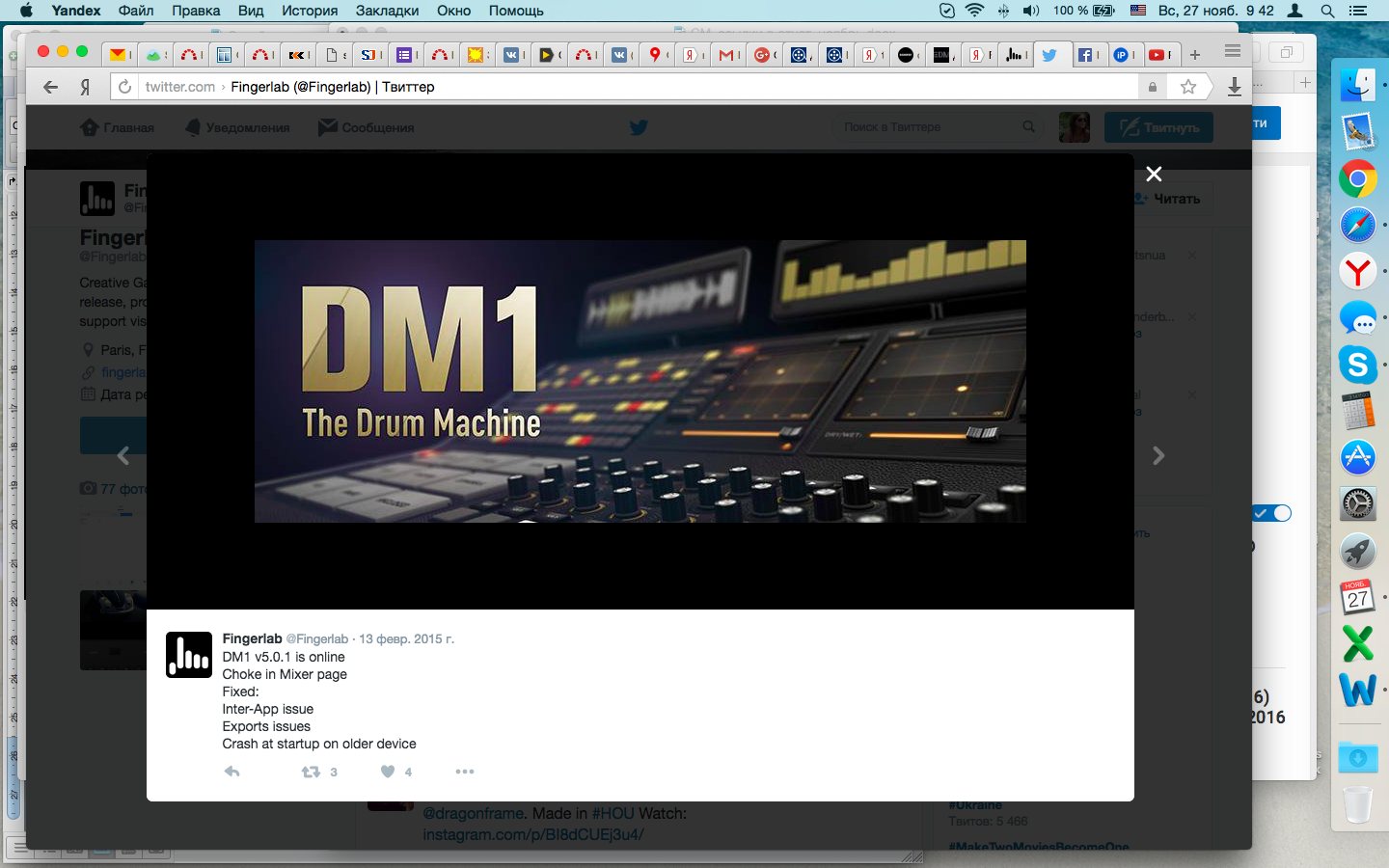
Task: Open battery status 100 %
Action: tap(1084, 11)
